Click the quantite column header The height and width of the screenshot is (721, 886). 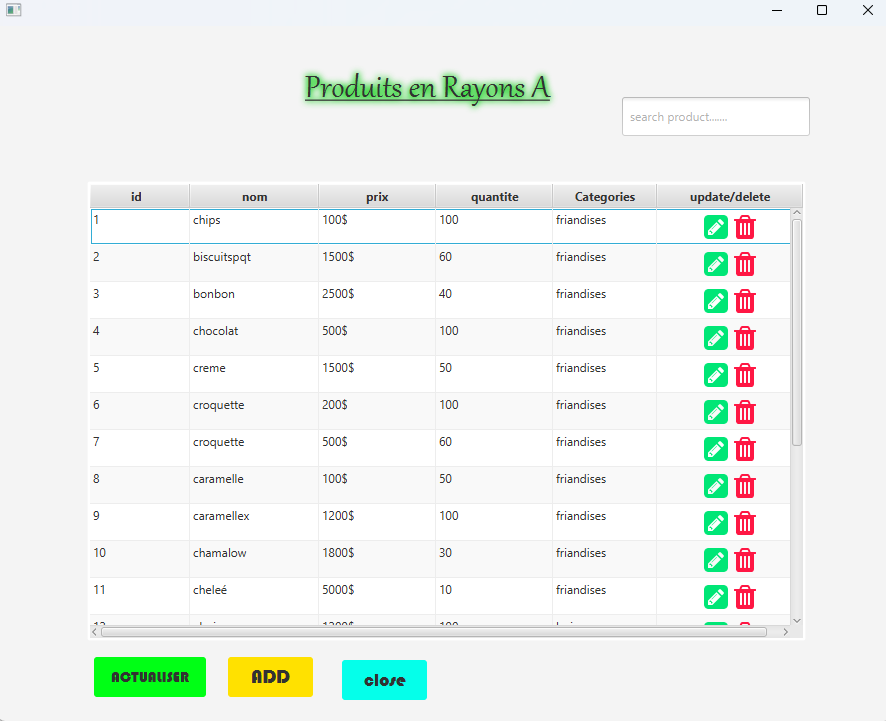click(x=494, y=197)
